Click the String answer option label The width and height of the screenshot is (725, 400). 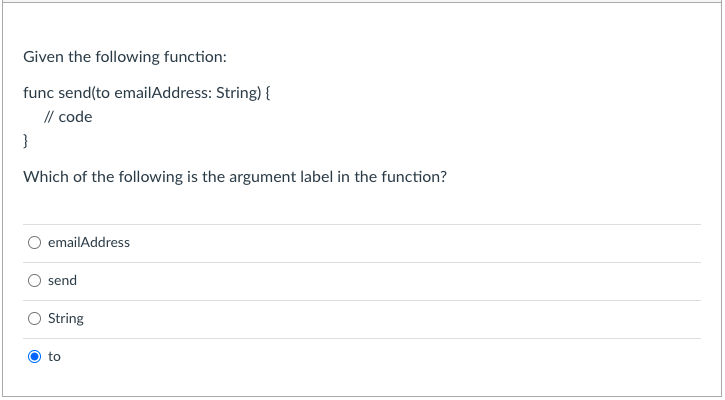66,318
